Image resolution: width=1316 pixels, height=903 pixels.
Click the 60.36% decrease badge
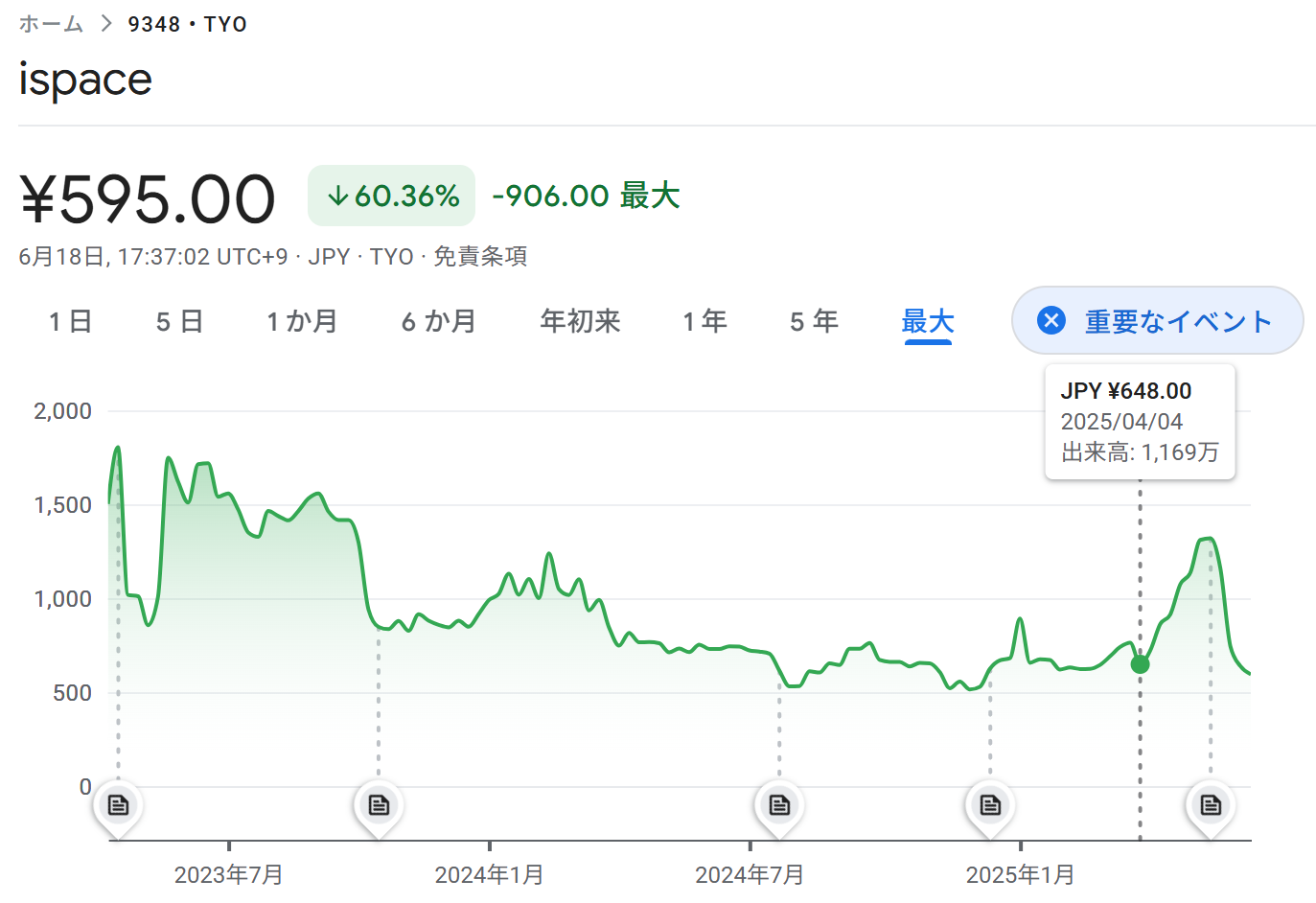[x=391, y=196]
